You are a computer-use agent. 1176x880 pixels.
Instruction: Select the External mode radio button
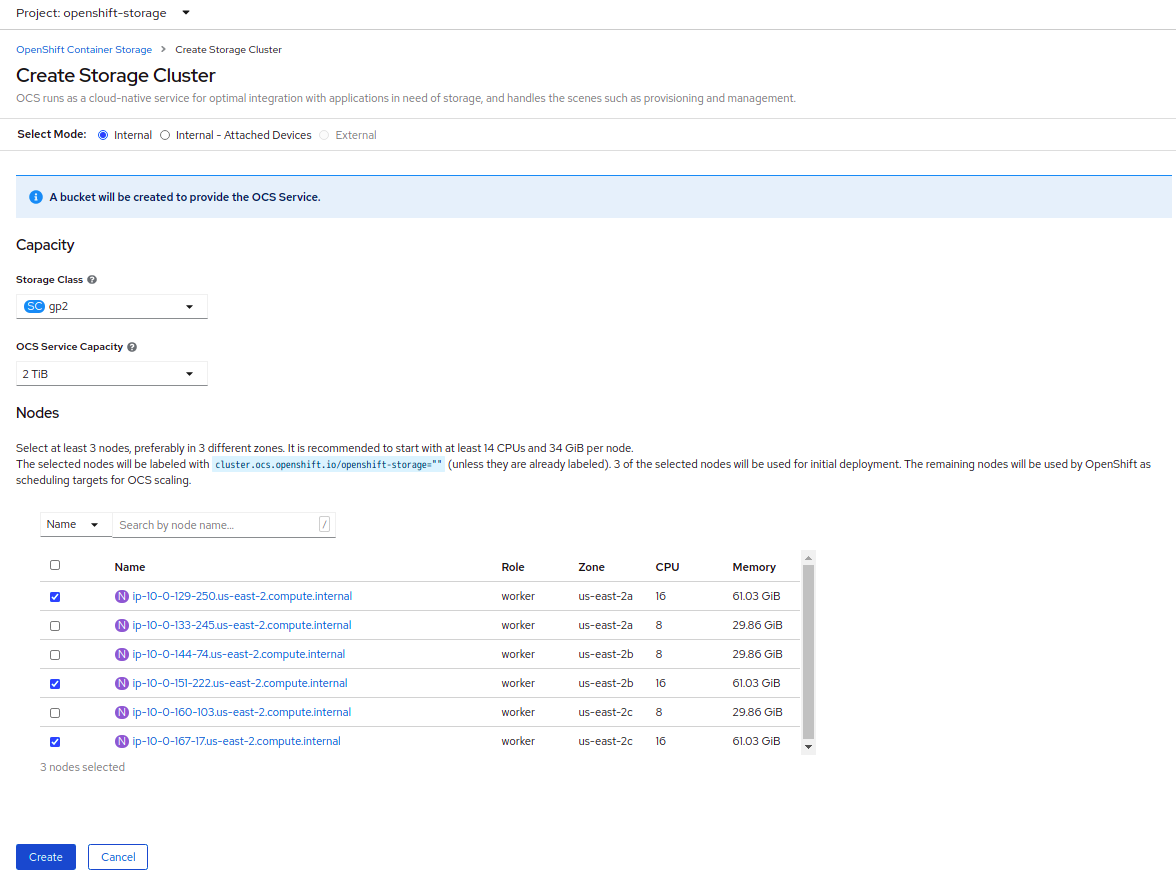324,135
